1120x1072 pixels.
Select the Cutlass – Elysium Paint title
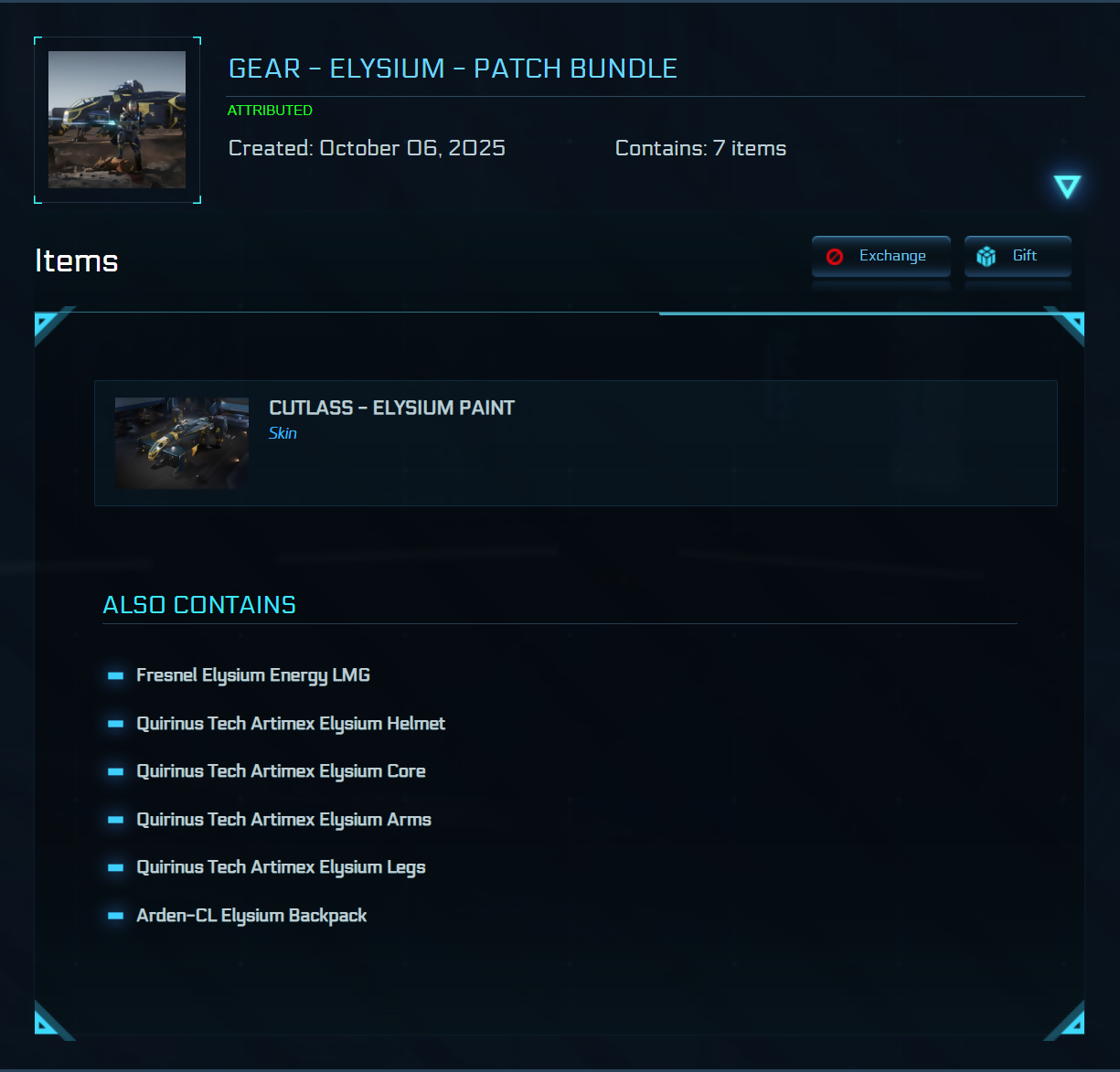pyautogui.click(x=391, y=408)
